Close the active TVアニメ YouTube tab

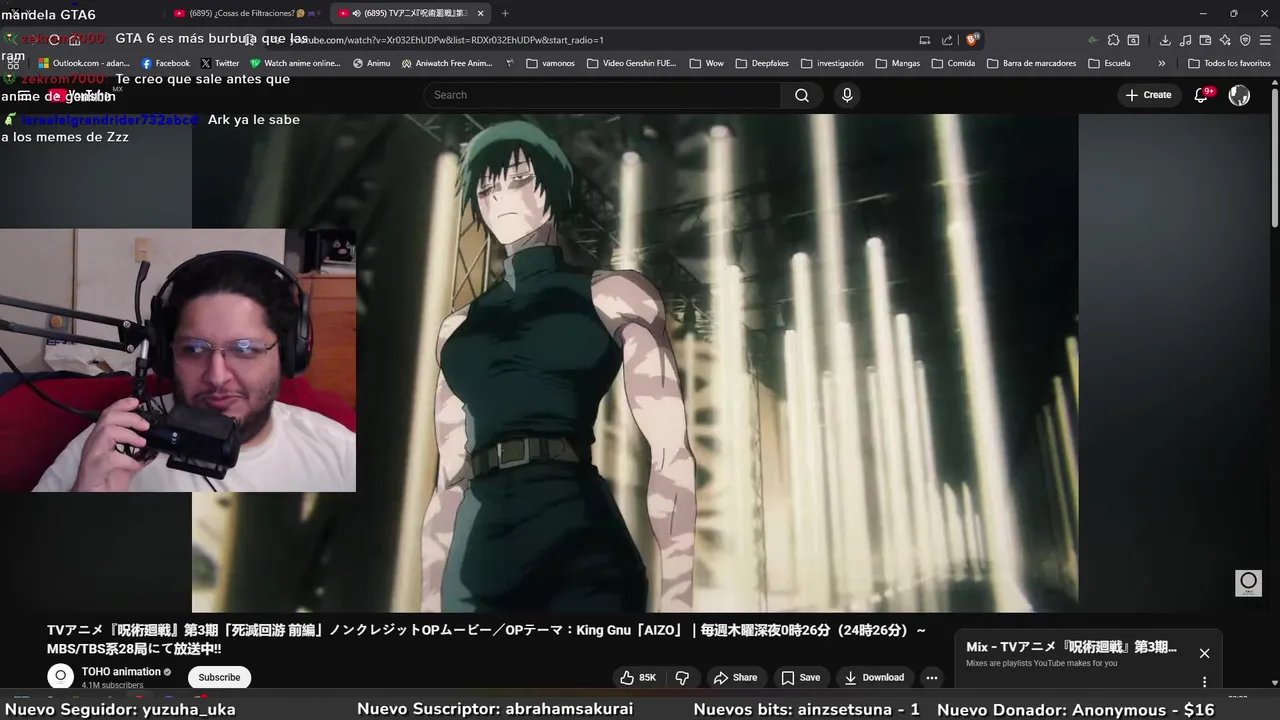[x=481, y=13]
